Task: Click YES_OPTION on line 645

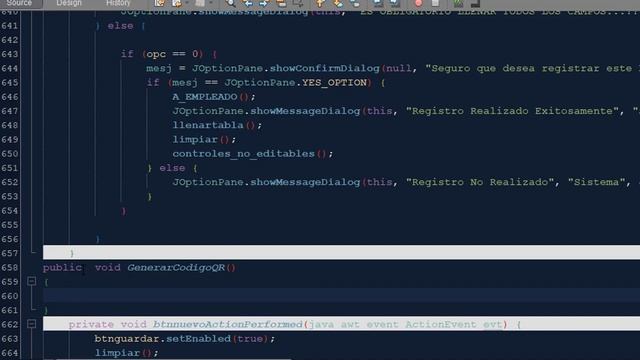Action: (334, 82)
